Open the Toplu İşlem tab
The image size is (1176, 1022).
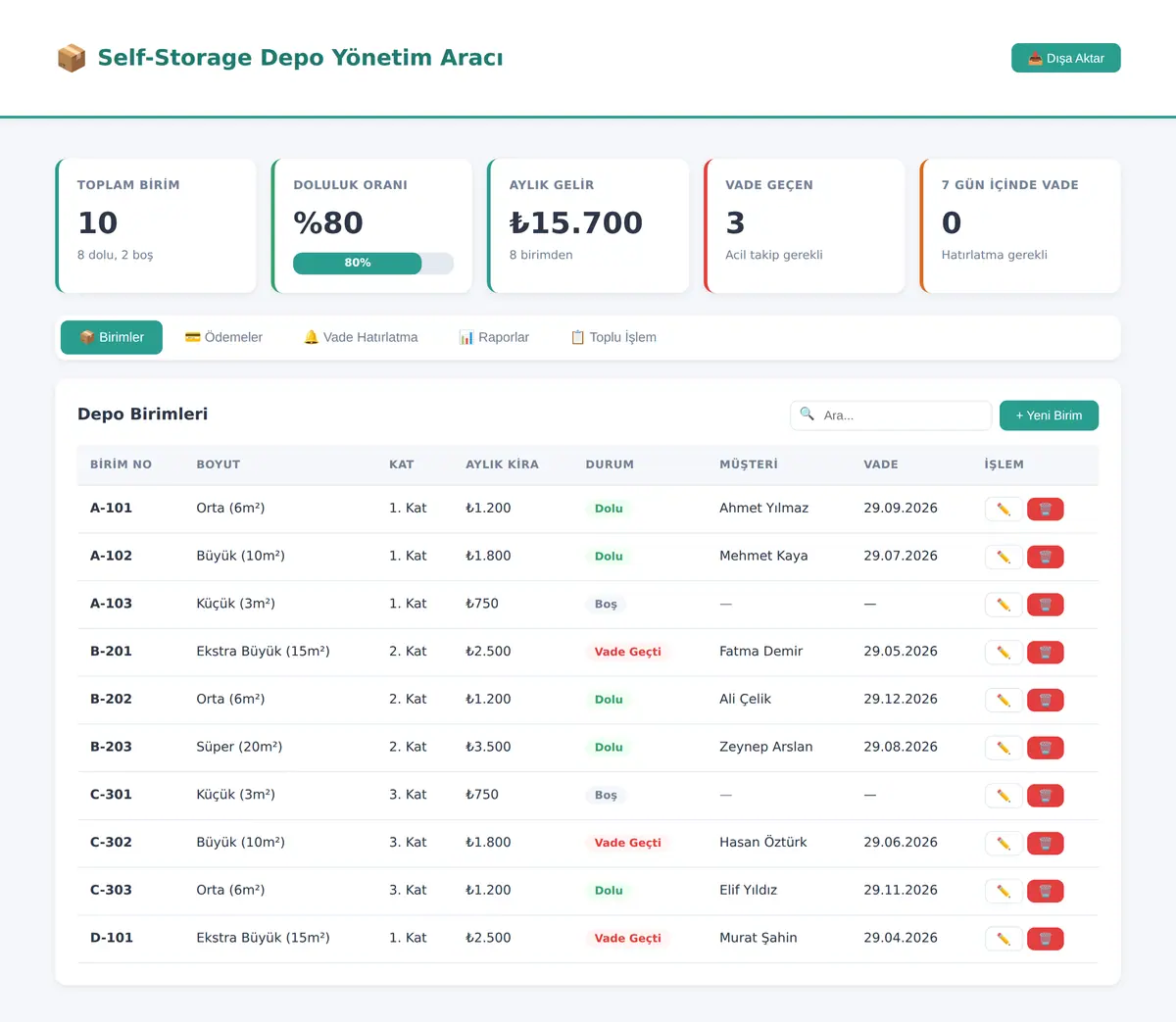pyautogui.click(x=613, y=337)
